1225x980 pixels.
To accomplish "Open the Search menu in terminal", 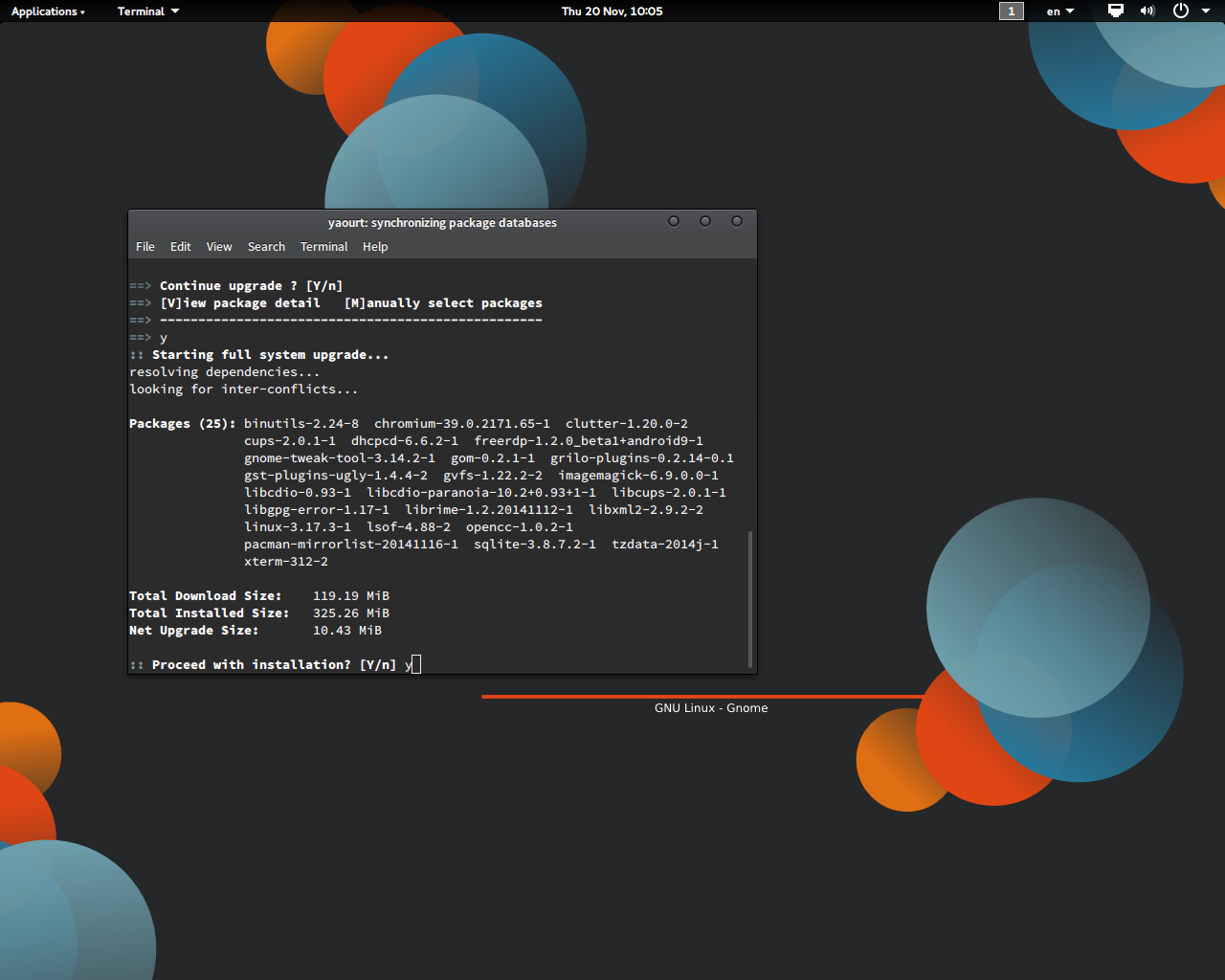I will 266,247.
